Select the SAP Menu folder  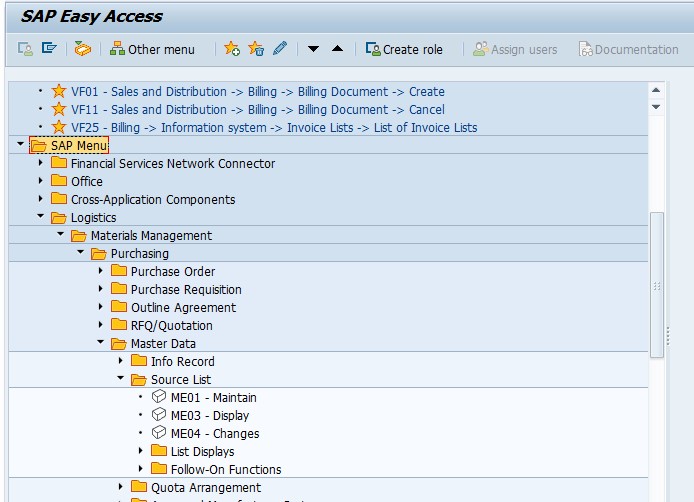[69, 145]
